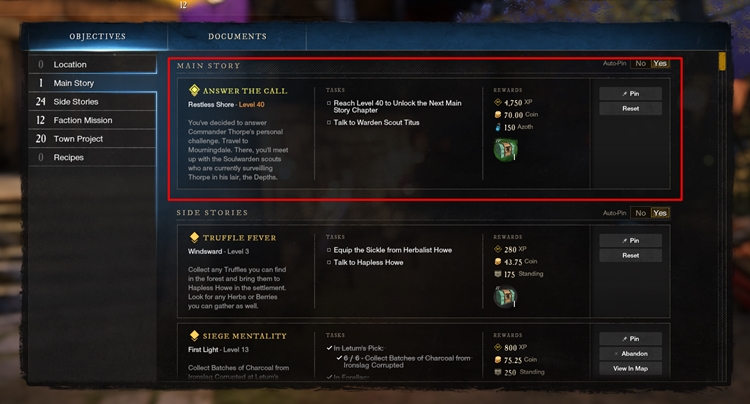Image resolution: width=750 pixels, height=404 pixels.
Task: Click the Truffle Fever 175 Standing icon
Action: click(x=498, y=274)
